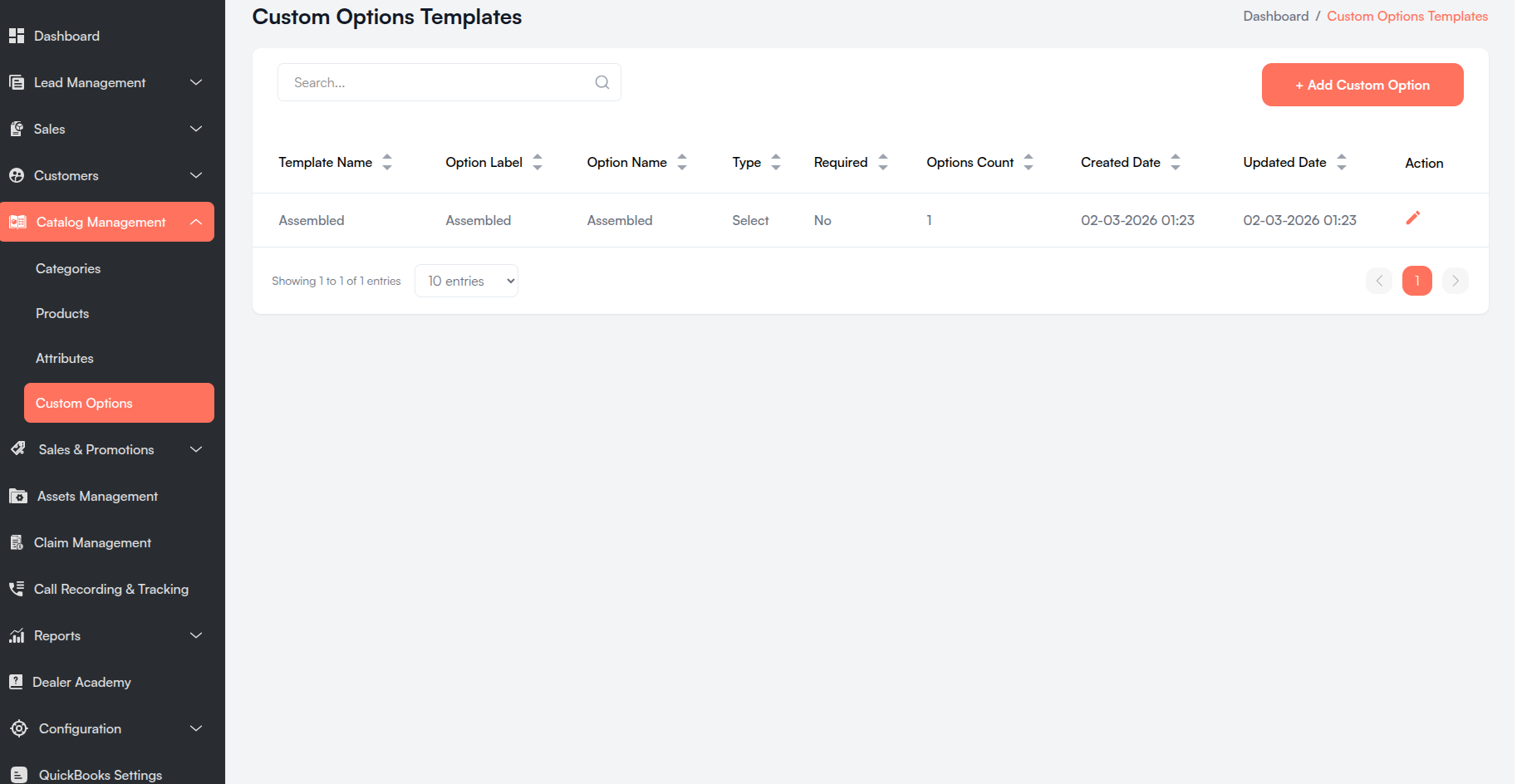Expand the Sales menu chevron
Image resolution: width=1517 pixels, height=784 pixels.
click(196, 129)
